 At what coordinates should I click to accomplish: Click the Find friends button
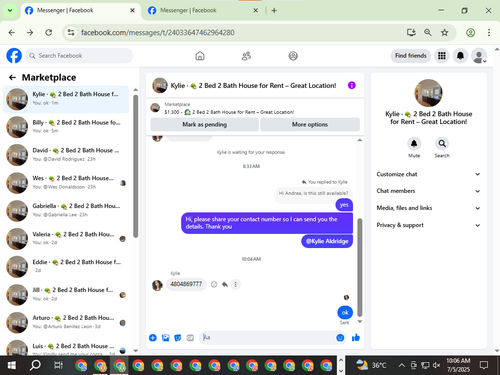pyautogui.click(x=411, y=56)
